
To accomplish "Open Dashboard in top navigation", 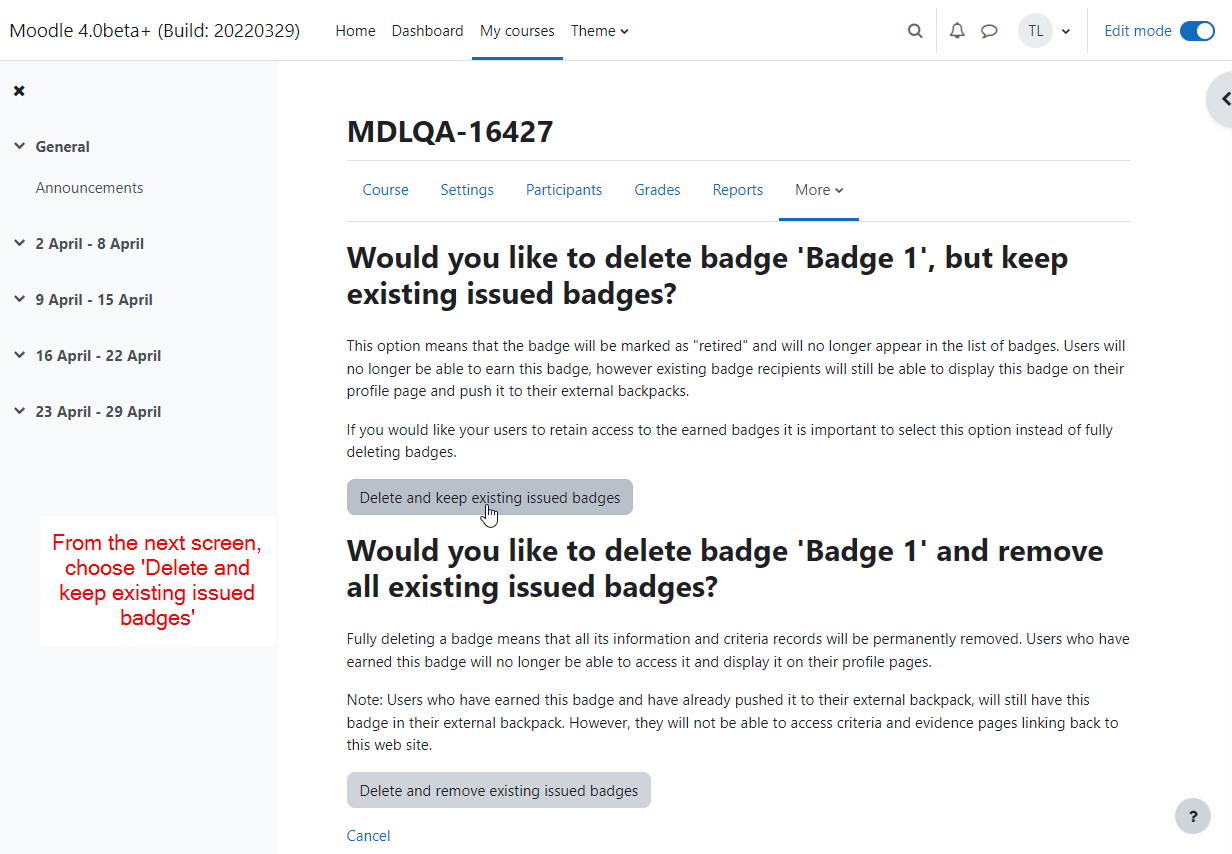I will coord(427,31).
